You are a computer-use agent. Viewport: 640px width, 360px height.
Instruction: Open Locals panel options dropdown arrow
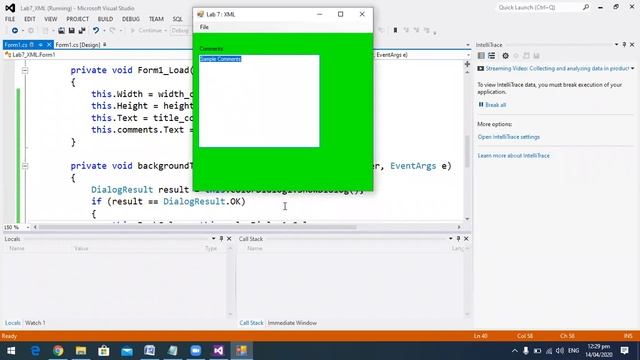coord(213,239)
